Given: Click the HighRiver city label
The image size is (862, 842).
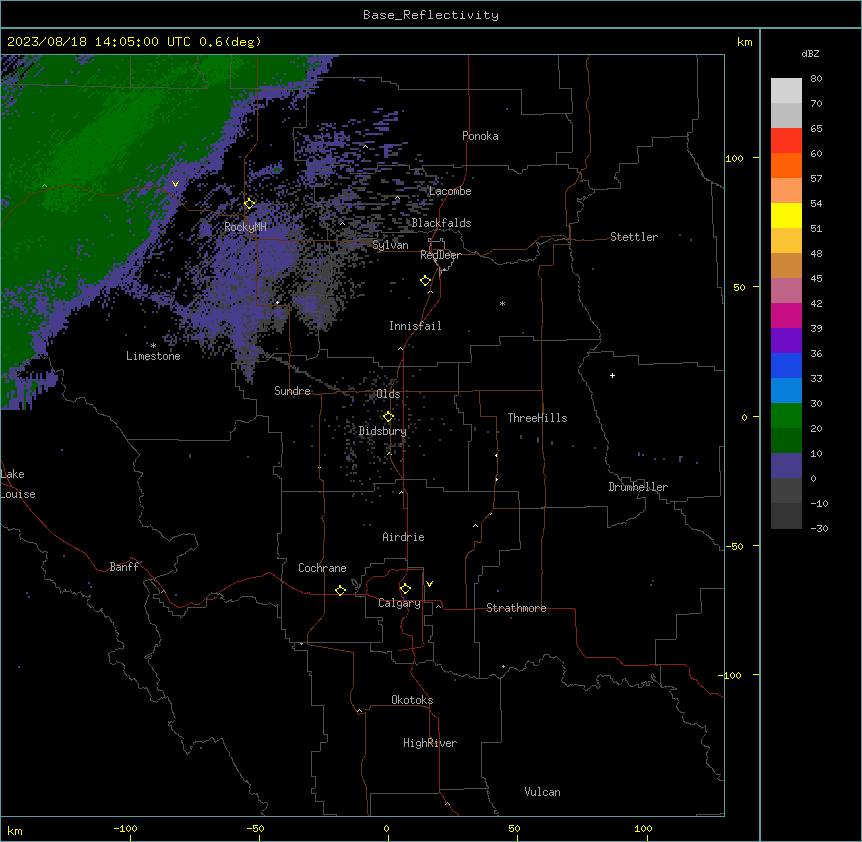Looking at the screenshot, I should [430, 743].
